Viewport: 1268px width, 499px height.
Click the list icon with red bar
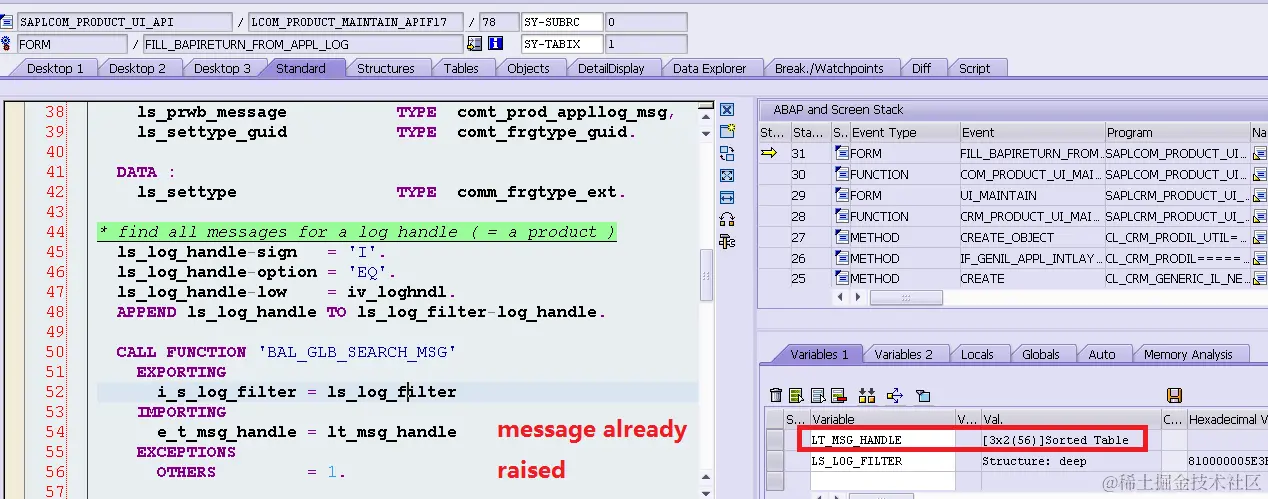pyautogui.click(x=839, y=396)
